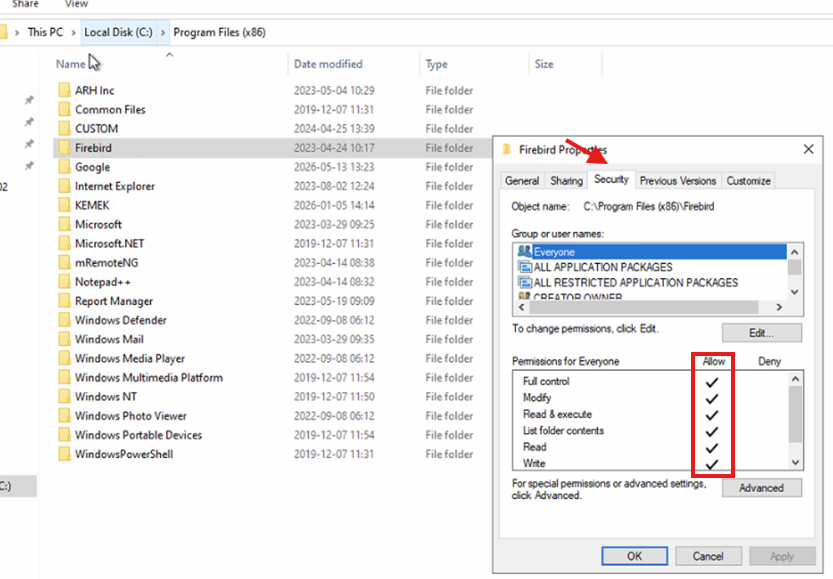Click the Internet Explorer folder icon
The width and height of the screenshot is (833, 579).
tap(64, 186)
